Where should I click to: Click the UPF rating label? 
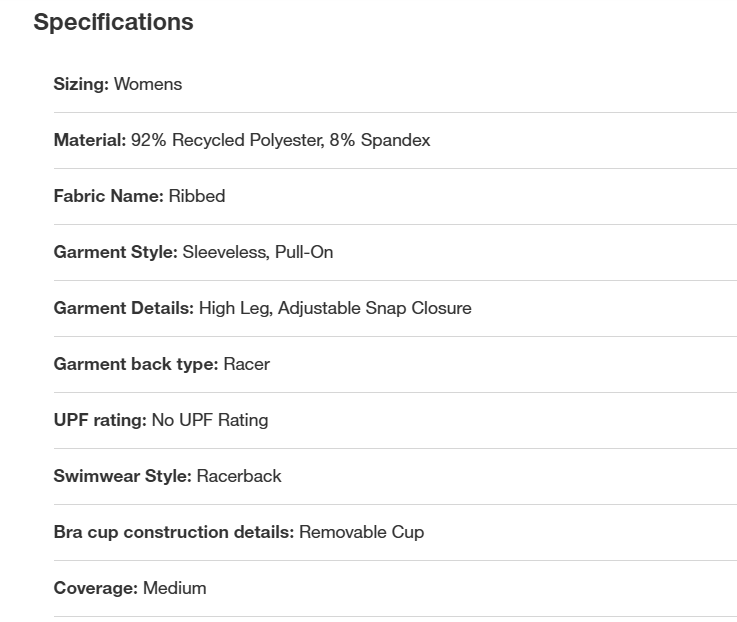[x=100, y=420]
